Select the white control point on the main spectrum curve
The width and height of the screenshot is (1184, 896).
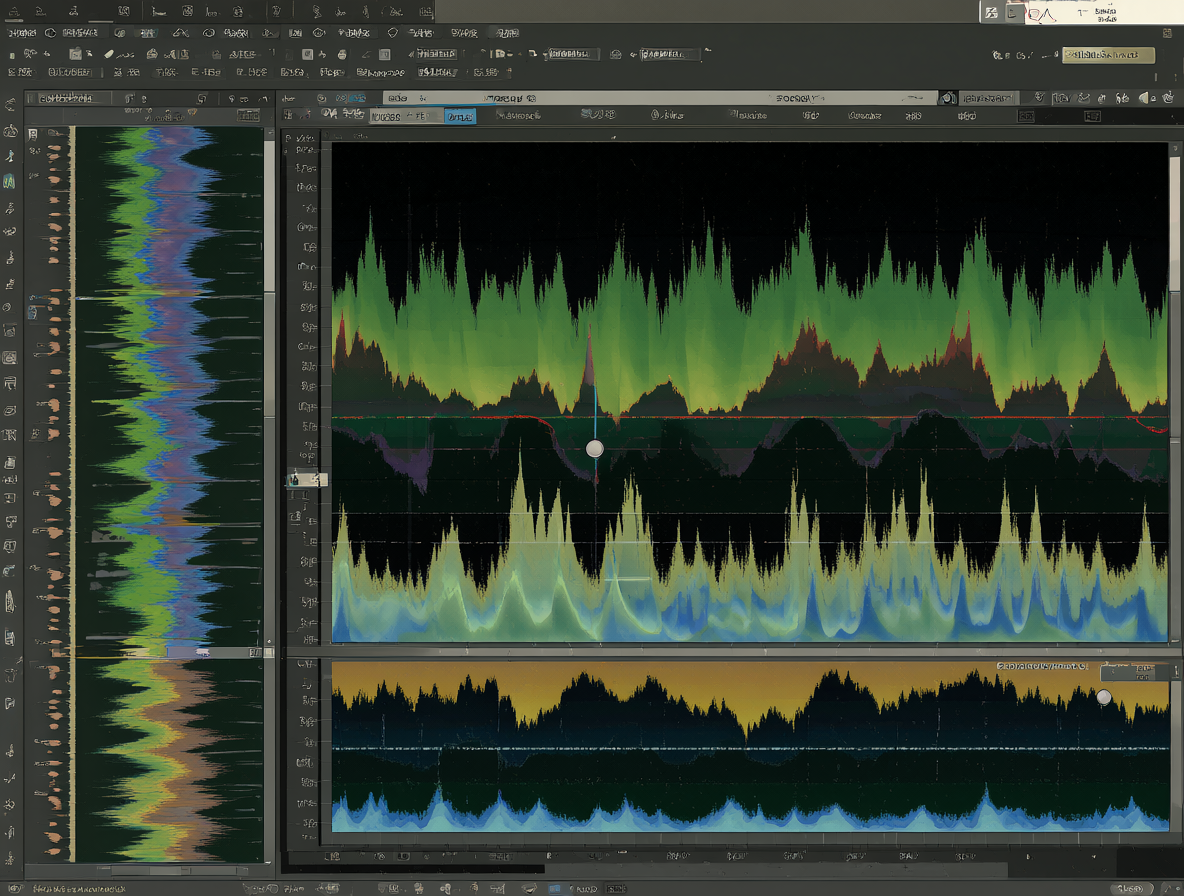(x=595, y=449)
